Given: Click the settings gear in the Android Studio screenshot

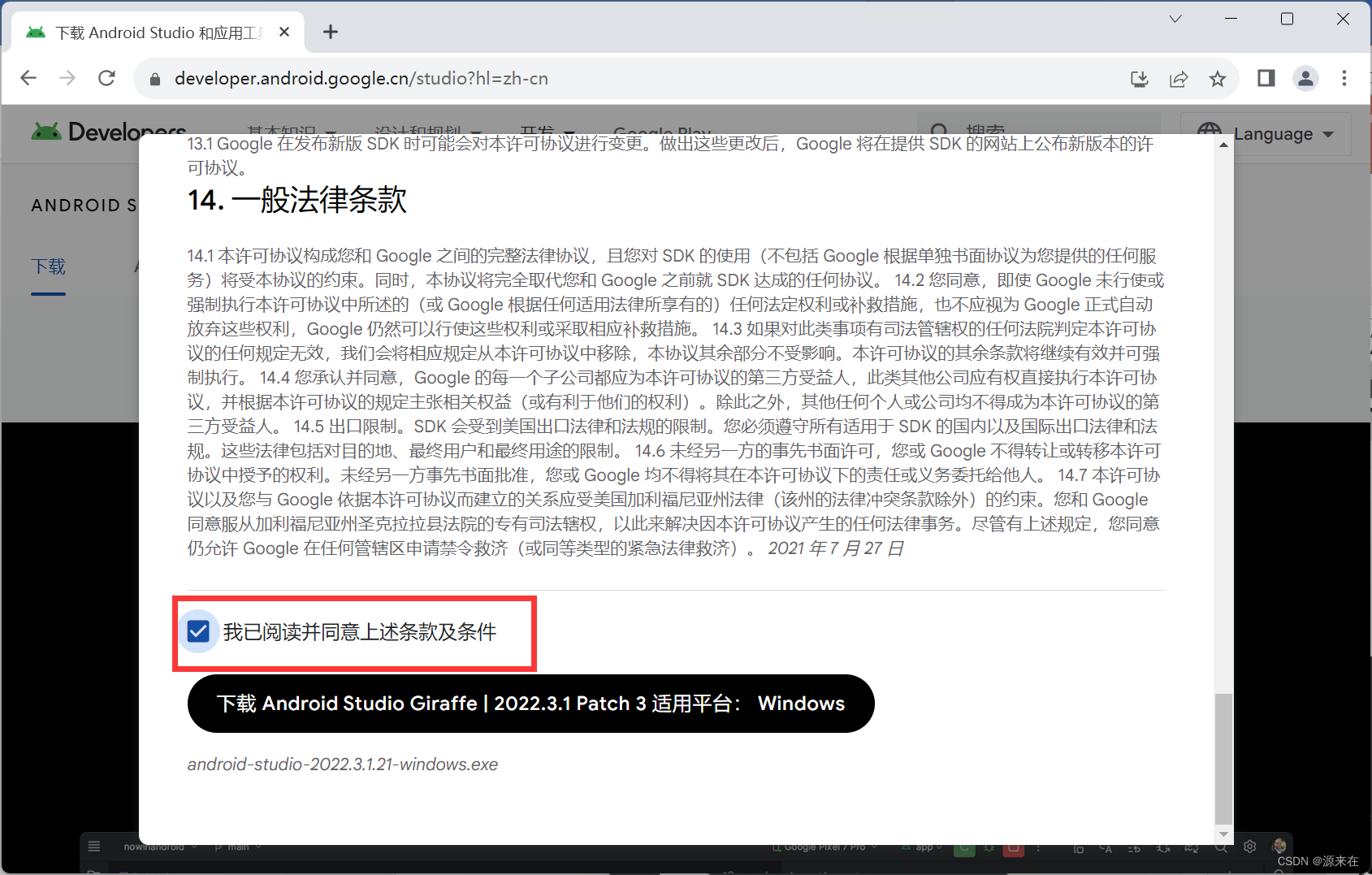Looking at the screenshot, I should pyautogui.click(x=1250, y=847).
